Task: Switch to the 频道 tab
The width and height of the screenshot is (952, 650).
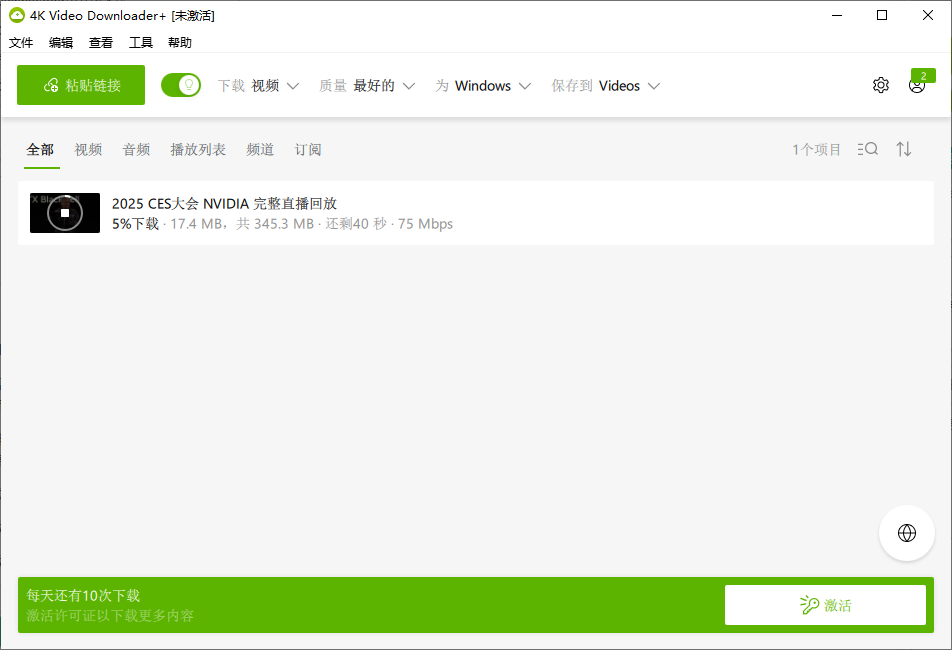Action: coord(260,149)
